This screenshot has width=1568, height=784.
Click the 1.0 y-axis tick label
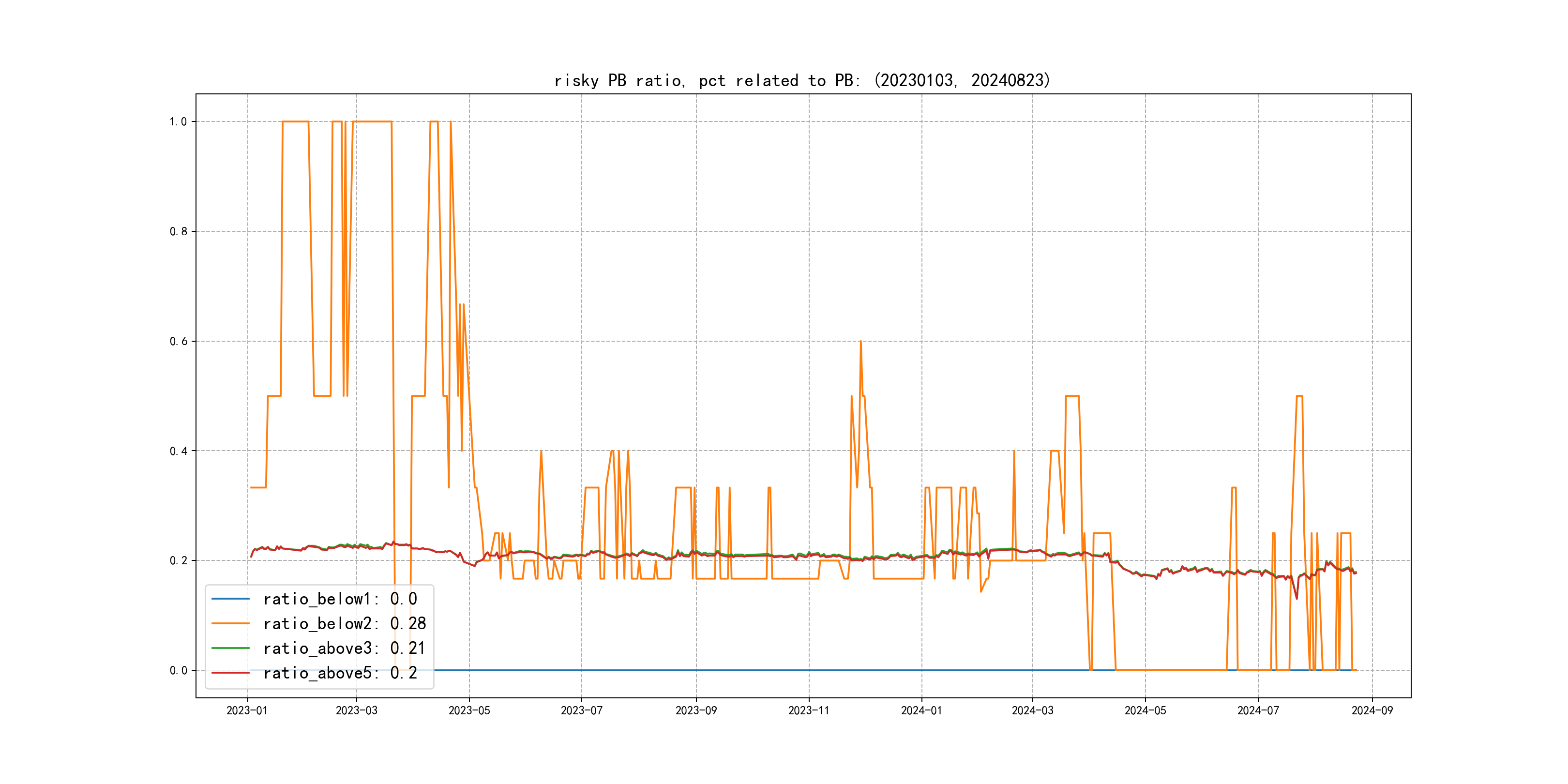coord(178,122)
